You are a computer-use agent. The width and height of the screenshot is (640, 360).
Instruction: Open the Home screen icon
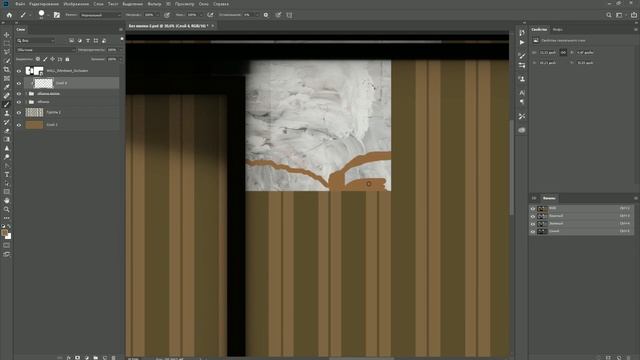click(x=9, y=15)
